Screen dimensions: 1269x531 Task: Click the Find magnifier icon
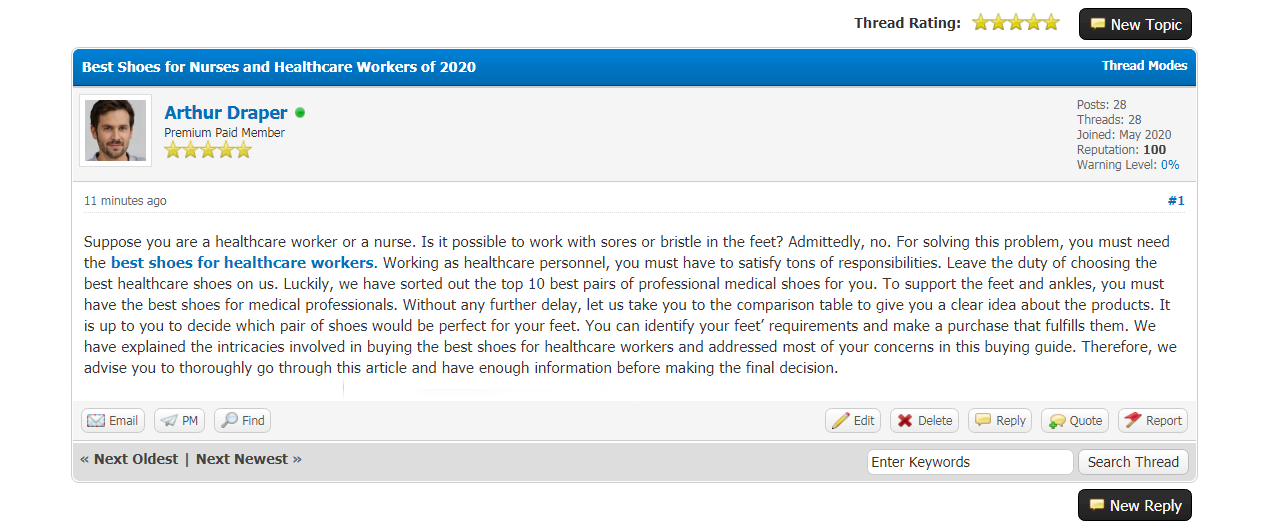229,421
